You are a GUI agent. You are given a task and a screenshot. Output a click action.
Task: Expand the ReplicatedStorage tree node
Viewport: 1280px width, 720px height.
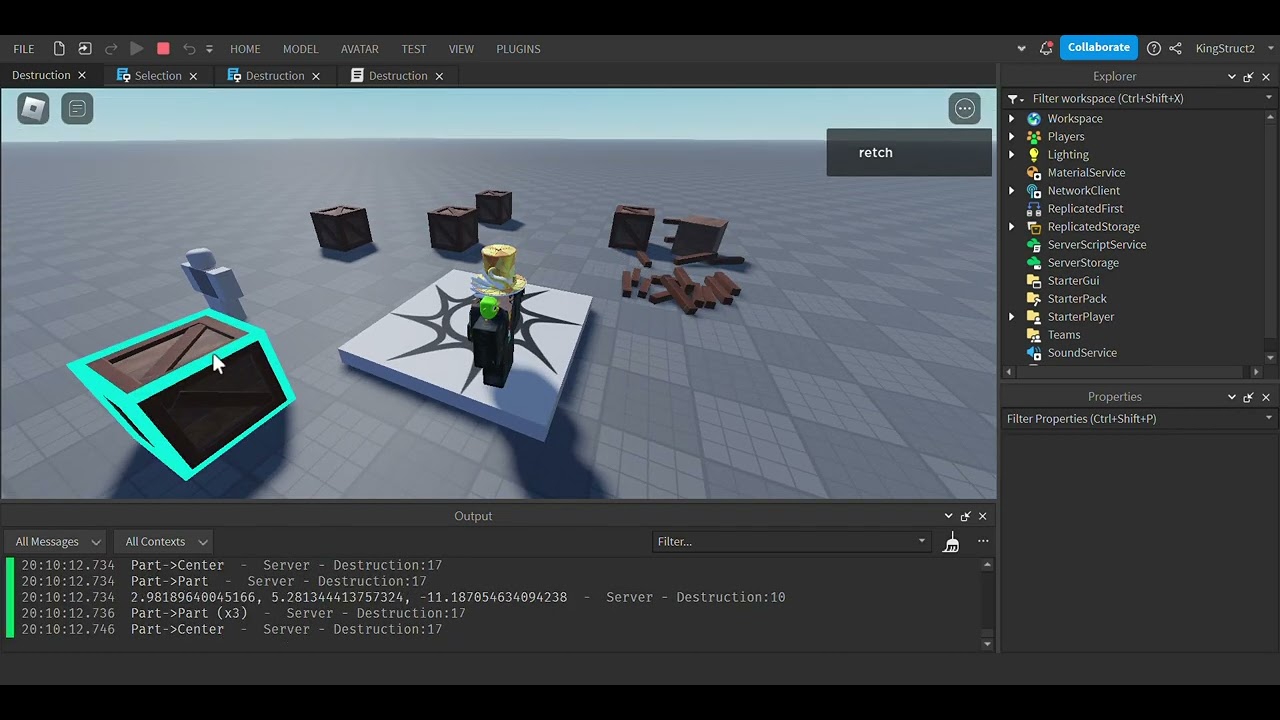pyautogui.click(x=1012, y=227)
